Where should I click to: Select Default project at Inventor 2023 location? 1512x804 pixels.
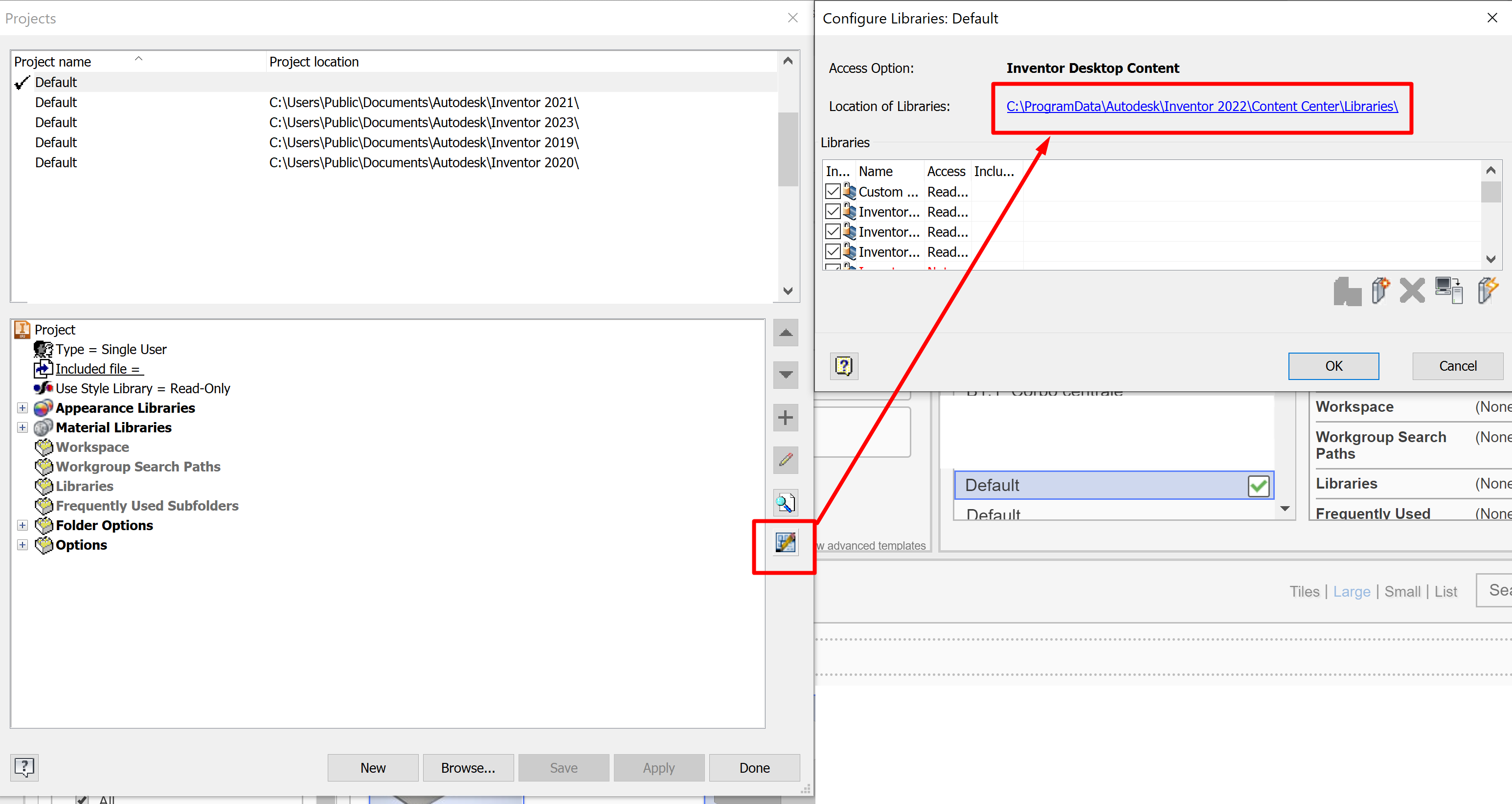(56, 123)
